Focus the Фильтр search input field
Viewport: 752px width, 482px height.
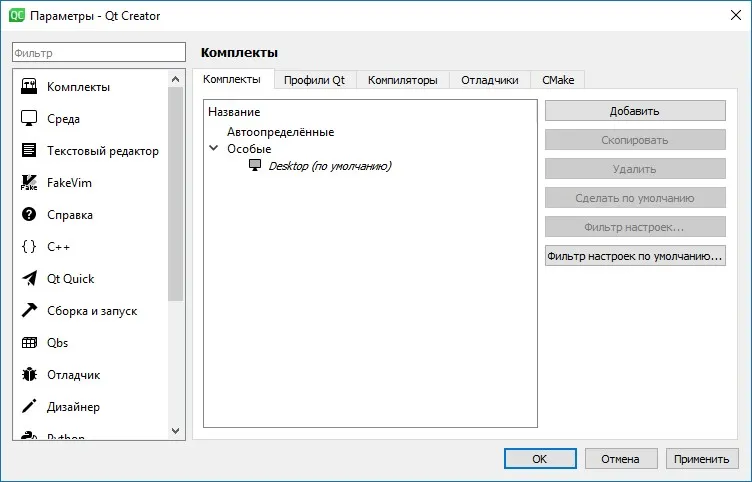tap(99, 52)
